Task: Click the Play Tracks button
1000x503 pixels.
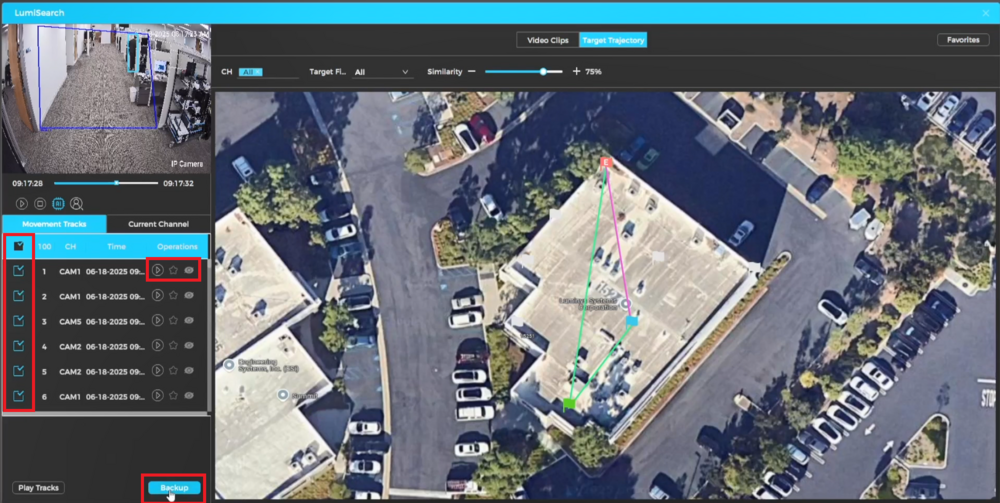Action: point(39,488)
